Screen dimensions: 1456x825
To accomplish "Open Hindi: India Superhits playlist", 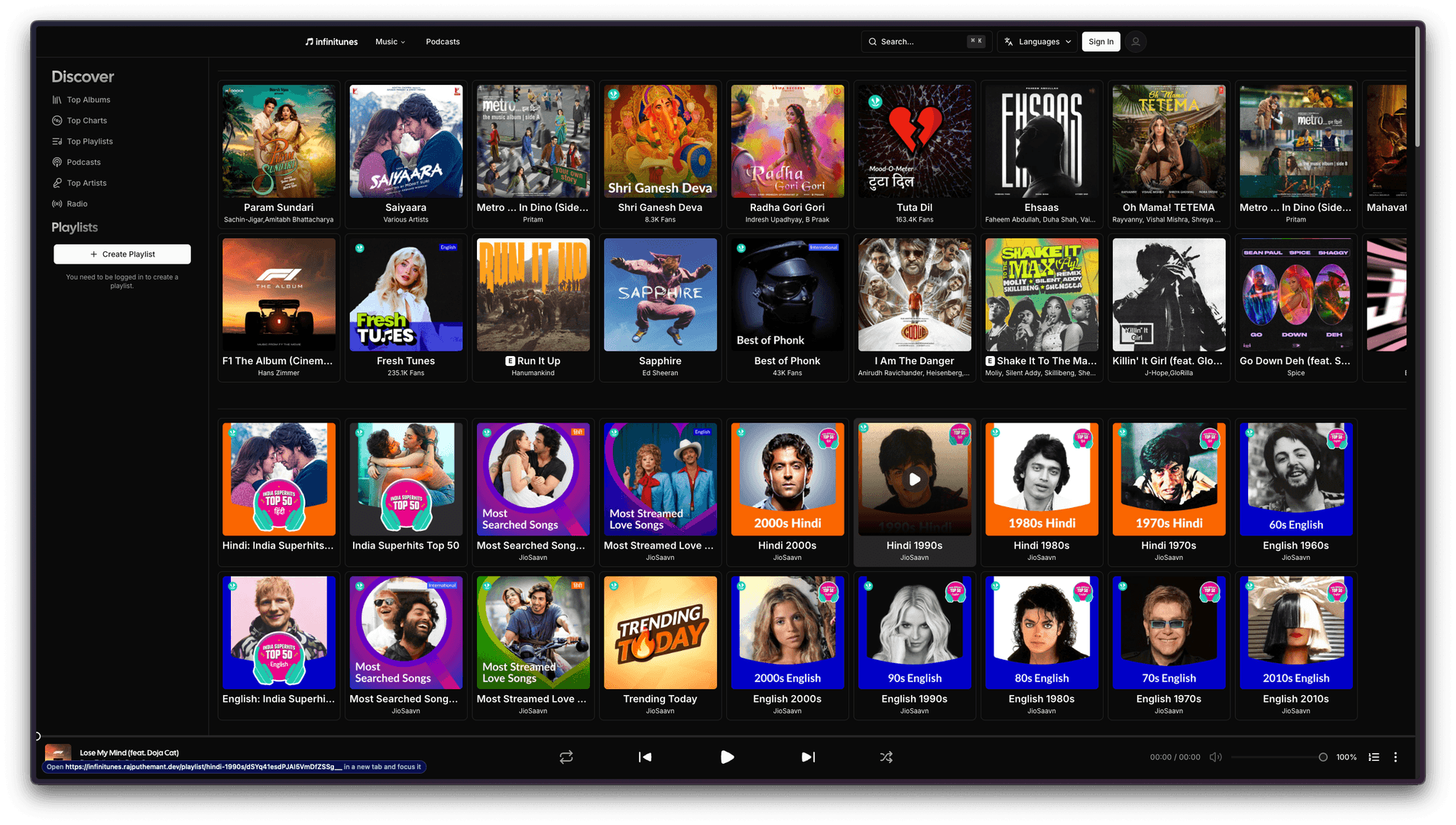I will click(x=279, y=480).
